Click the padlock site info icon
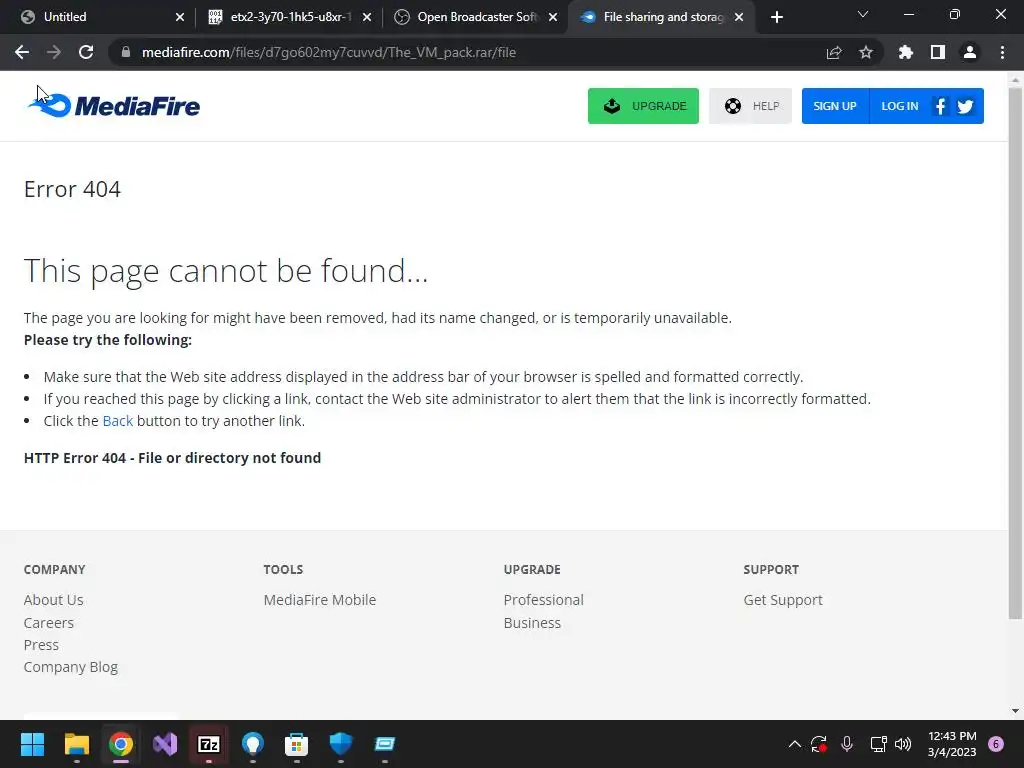This screenshot has width=1024, height=768. pyautogui.click(x=125, y=52)
